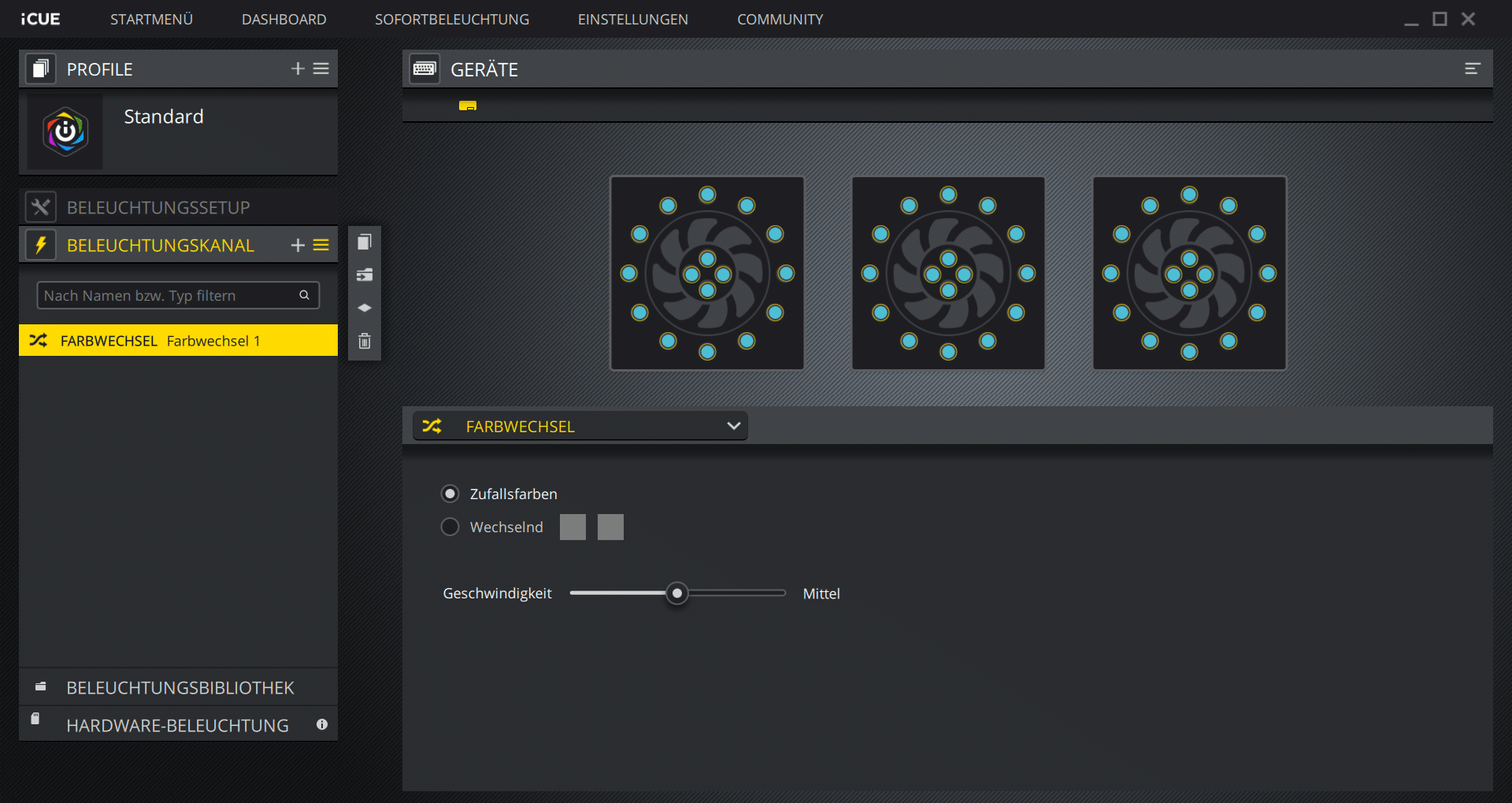Select the Zufallsfarben radio button
Image resolution: width=1512 pixels, height=803 pixels.
(x=450, y=494)
